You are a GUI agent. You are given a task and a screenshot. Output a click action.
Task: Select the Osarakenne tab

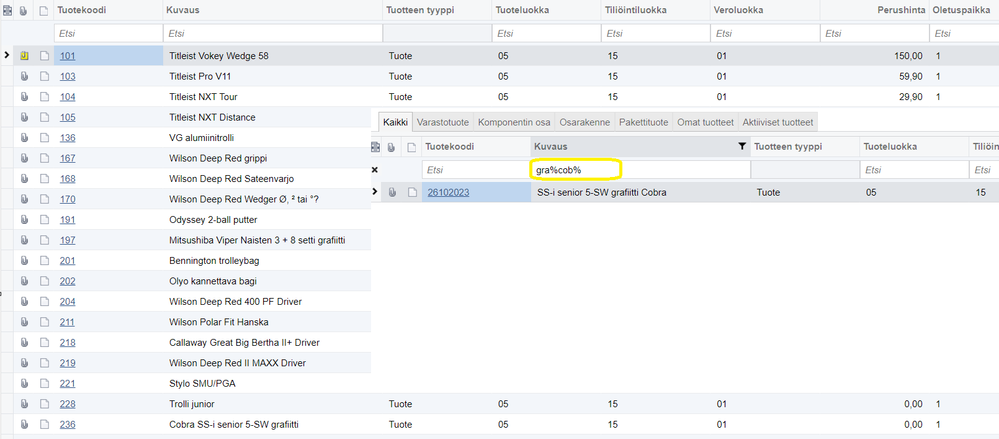click(x=585, y=122)
